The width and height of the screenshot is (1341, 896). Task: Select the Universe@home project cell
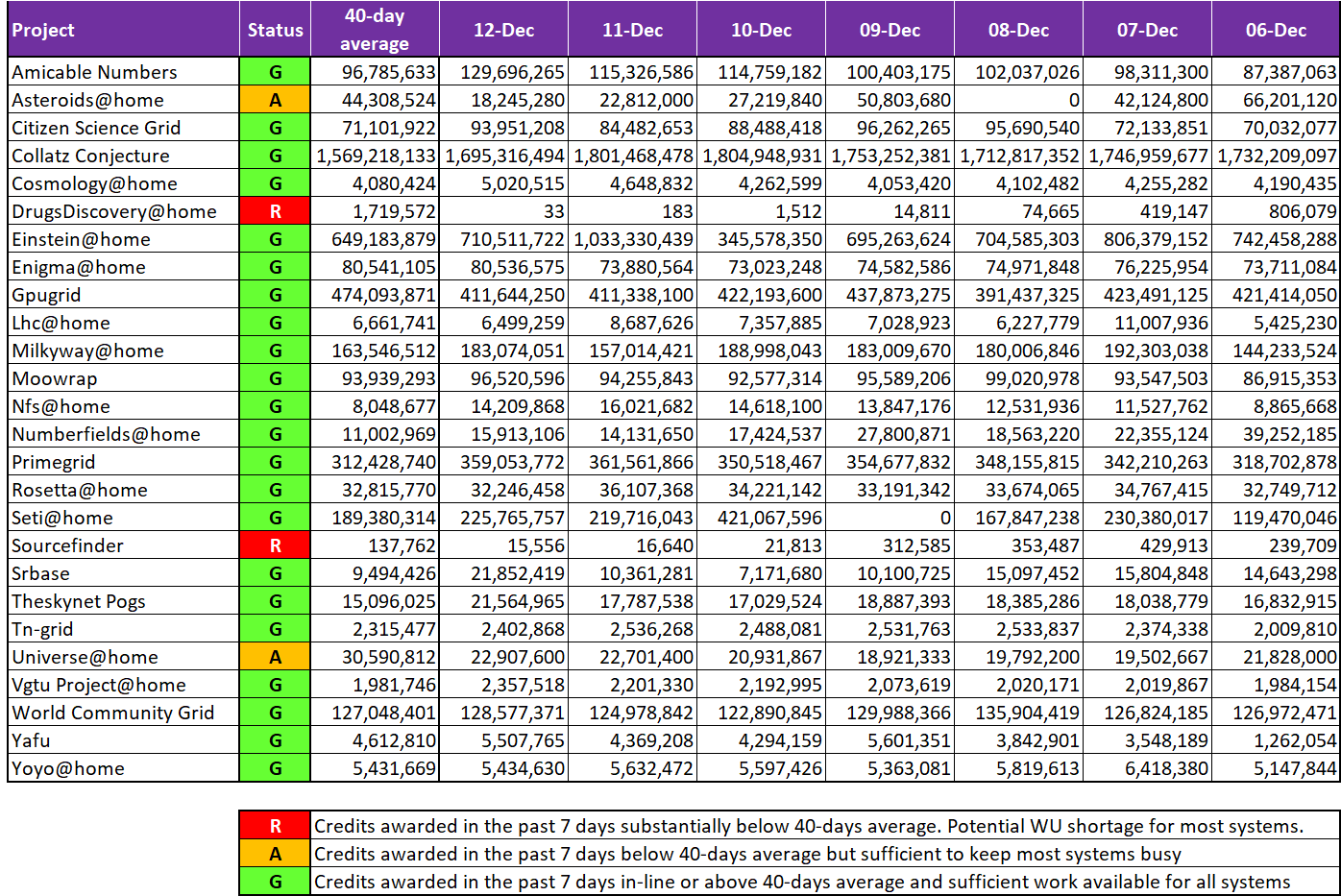[124, 657]
